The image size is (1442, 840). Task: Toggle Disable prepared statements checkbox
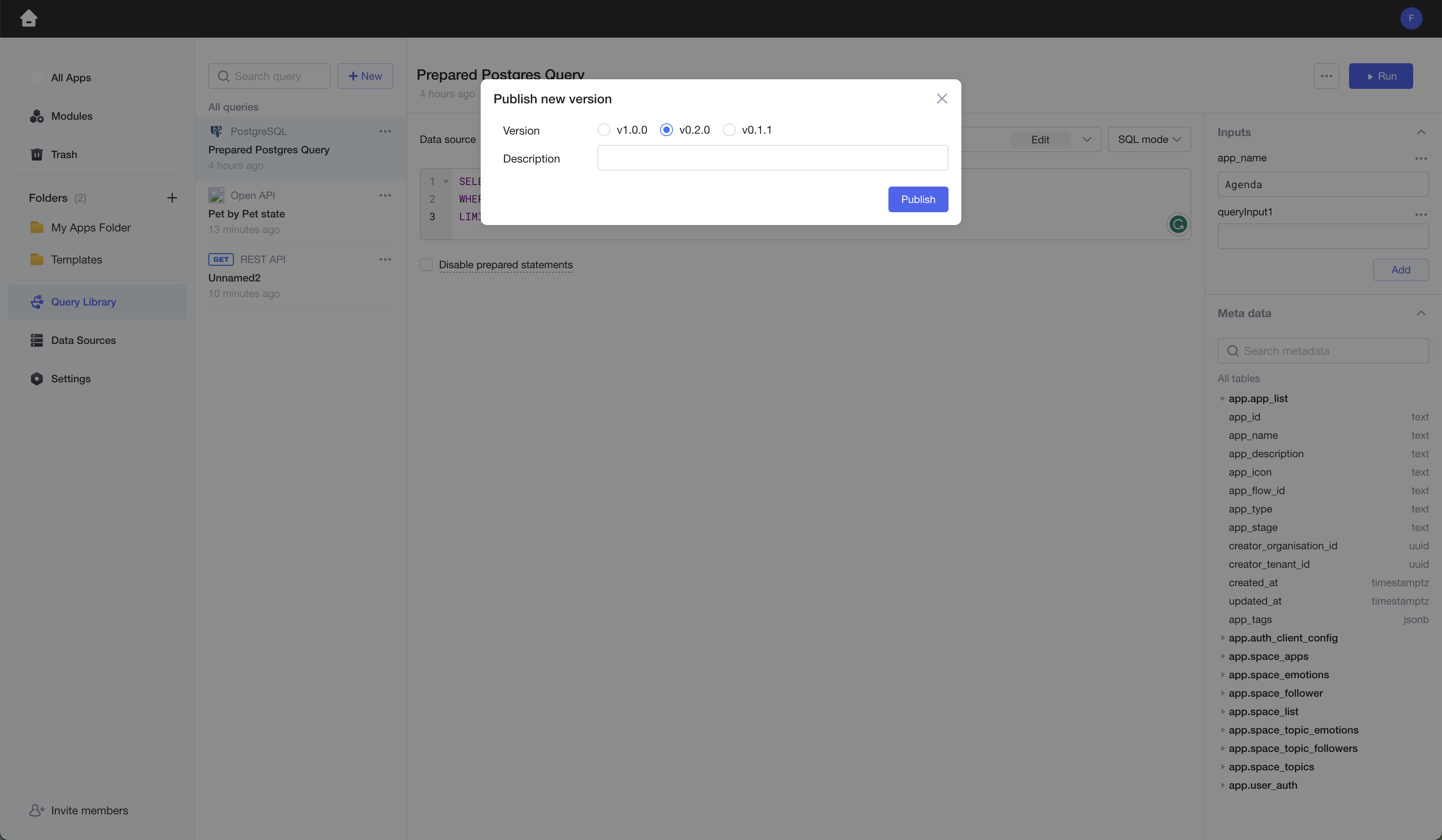[x=426, y=265]
